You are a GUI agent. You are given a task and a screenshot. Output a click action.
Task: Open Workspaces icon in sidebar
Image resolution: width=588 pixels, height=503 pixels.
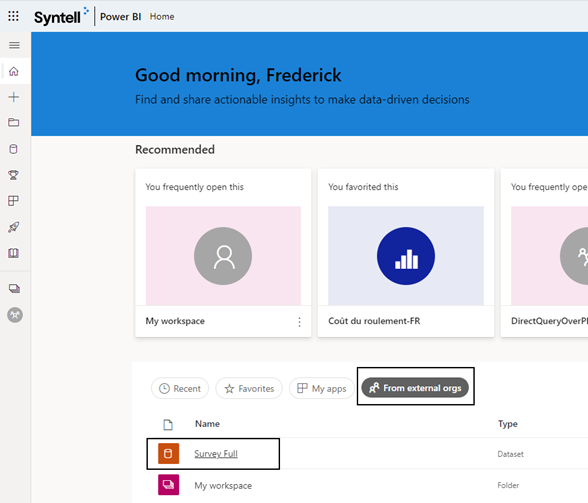pos(14,288)
